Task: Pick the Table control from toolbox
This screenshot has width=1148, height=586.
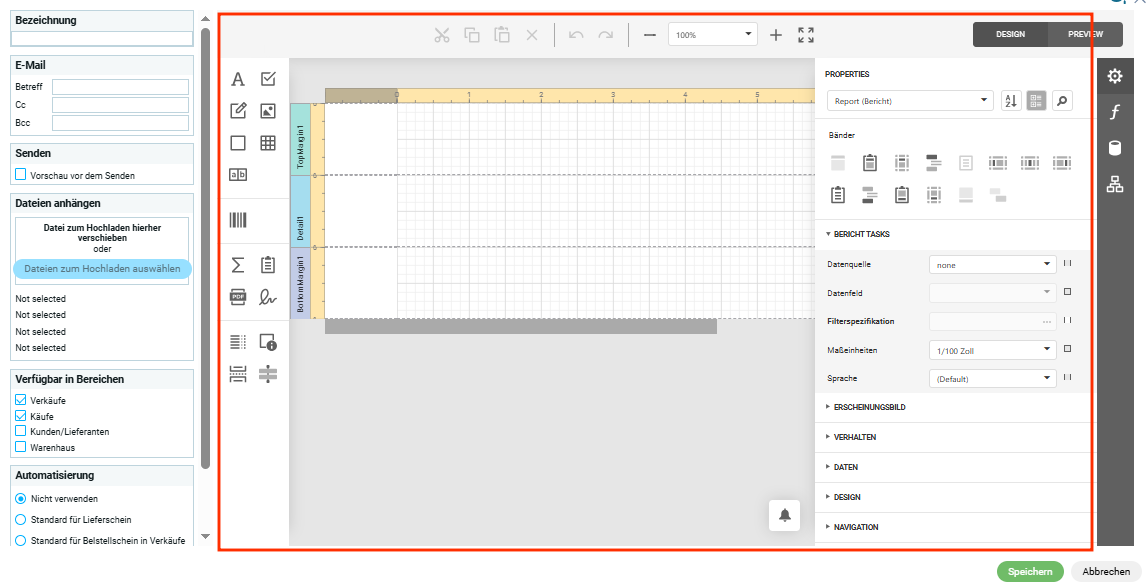Action: tap(268, 143)
